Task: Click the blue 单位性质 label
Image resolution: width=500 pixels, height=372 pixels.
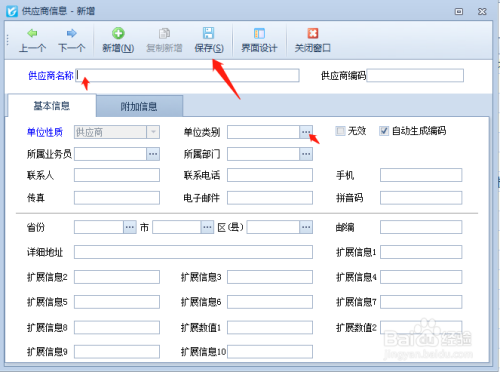Action: 45,132
